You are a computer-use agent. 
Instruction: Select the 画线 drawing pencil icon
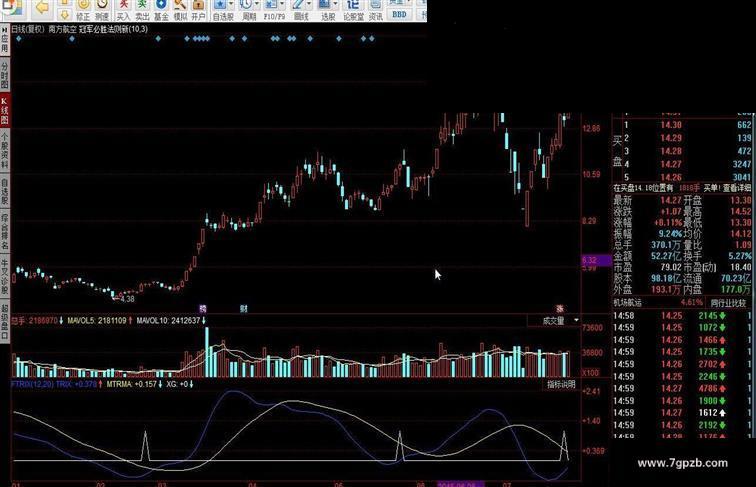[x=298, y=6]
